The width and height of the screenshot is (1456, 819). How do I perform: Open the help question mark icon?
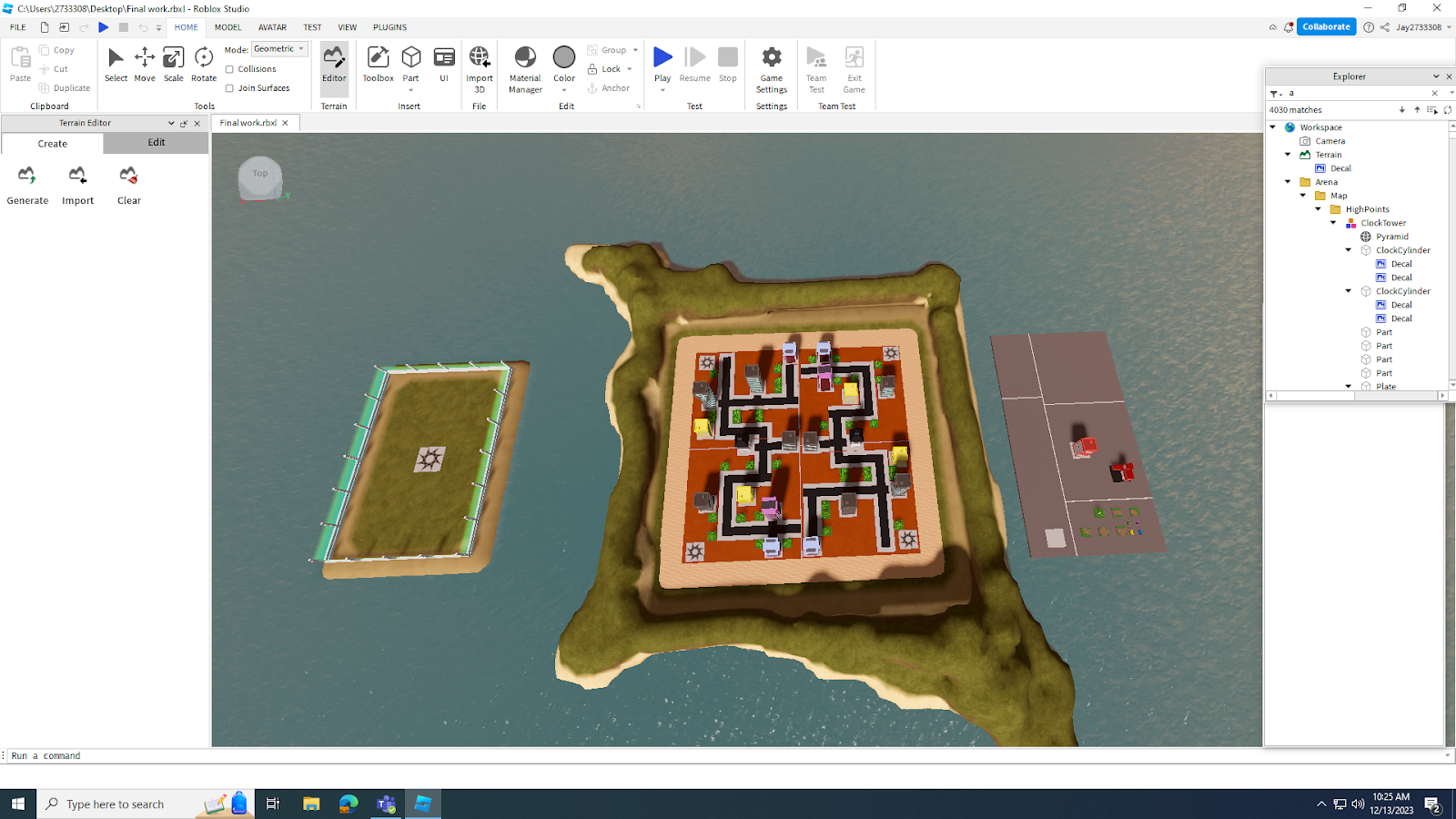pos(1369,27)
